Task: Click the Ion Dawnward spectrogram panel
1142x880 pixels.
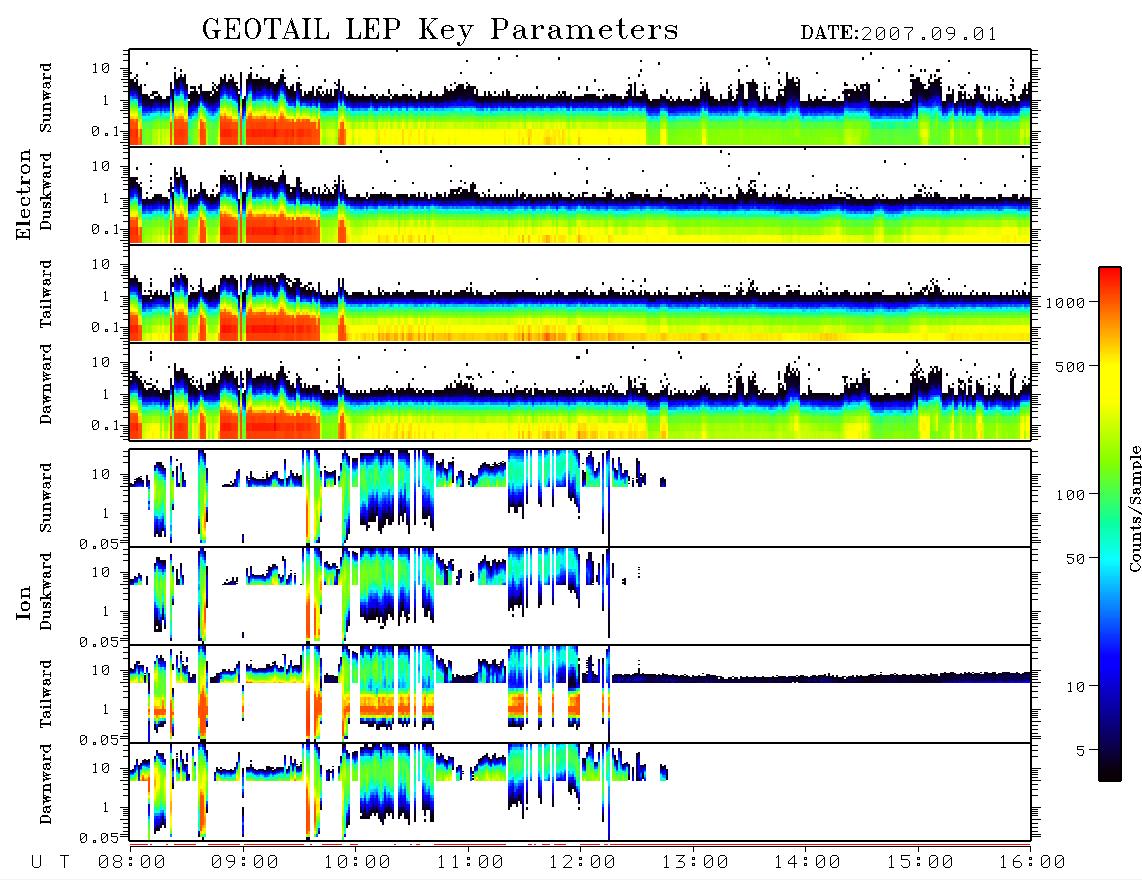Action: pos(580,792)
